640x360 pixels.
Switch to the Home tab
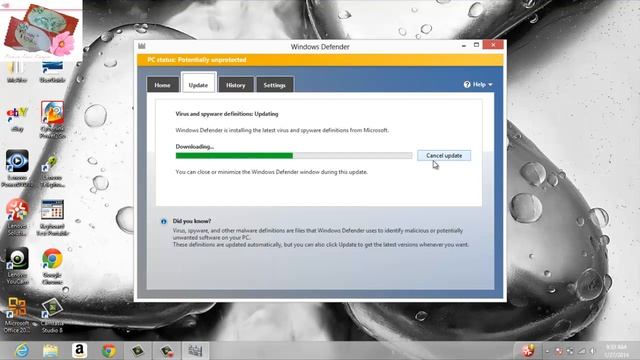coord(162,85)
